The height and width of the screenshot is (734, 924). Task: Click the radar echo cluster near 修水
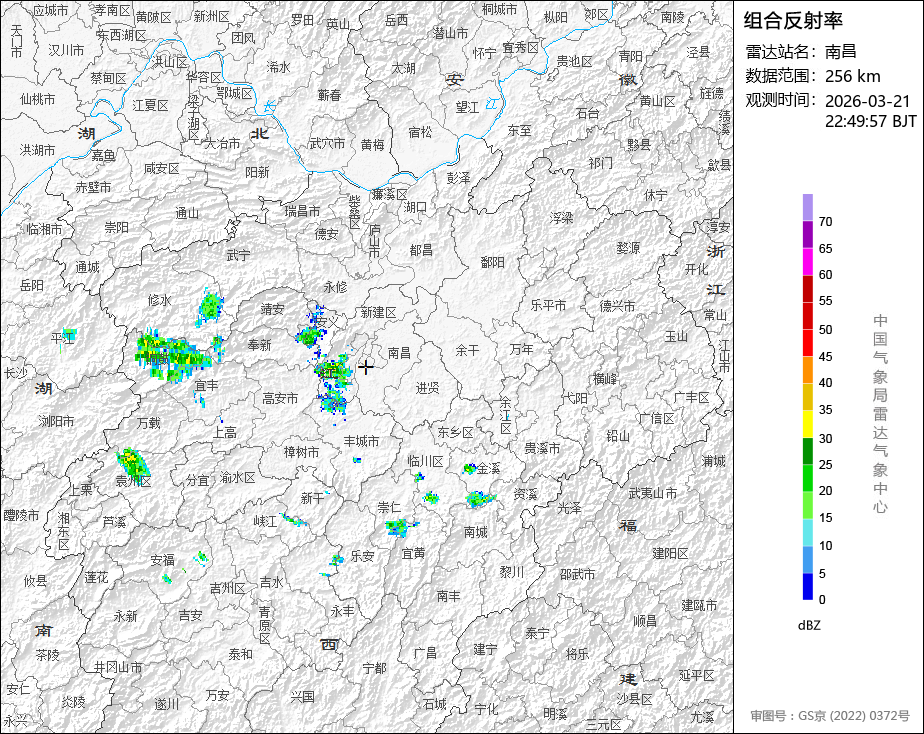(210, 306)
